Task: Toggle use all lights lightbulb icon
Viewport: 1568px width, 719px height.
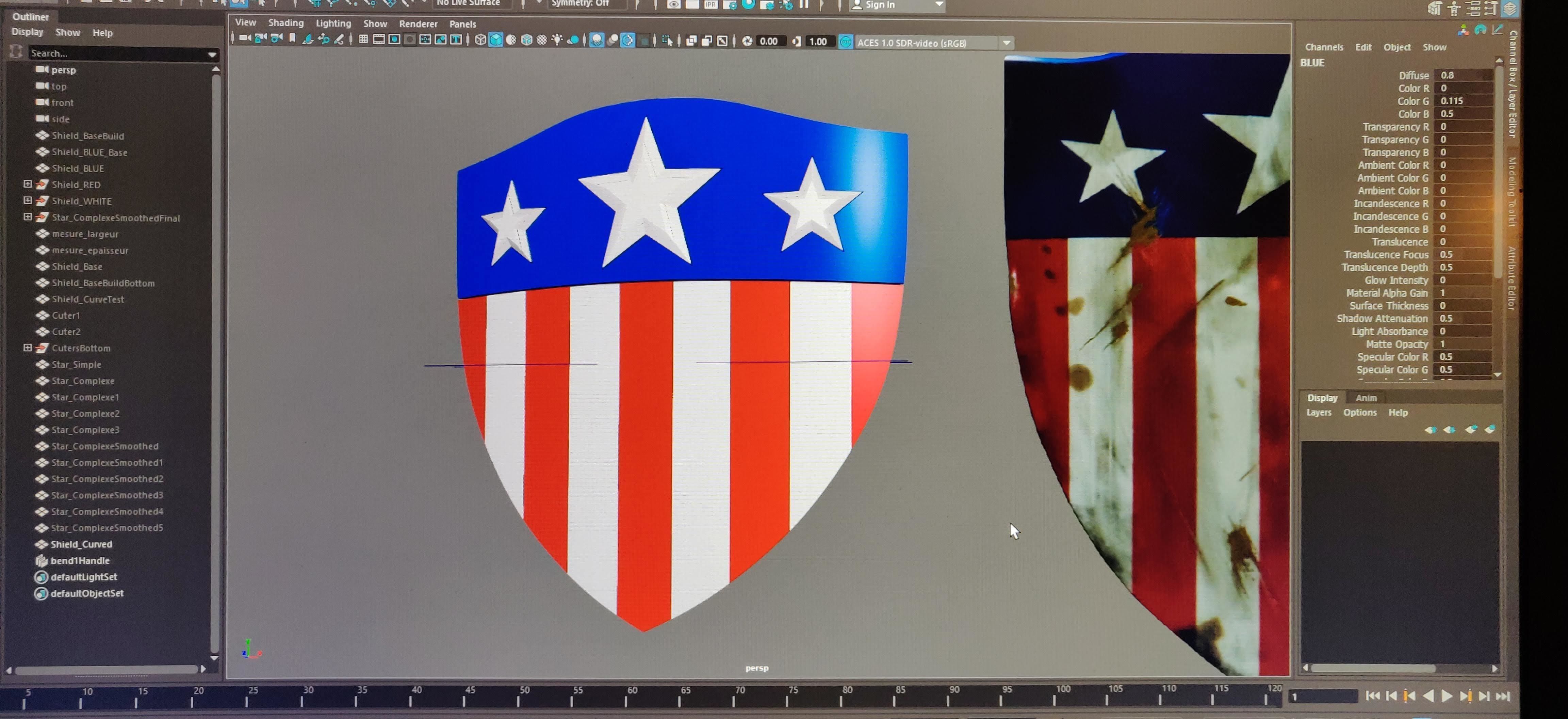Action: (557, 40)
